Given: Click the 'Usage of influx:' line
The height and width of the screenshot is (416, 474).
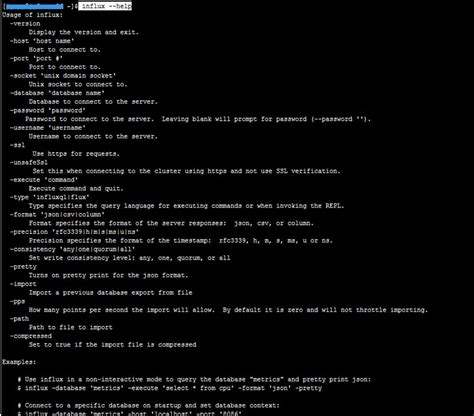Looking at the screenshot, I should pos(32,15).
